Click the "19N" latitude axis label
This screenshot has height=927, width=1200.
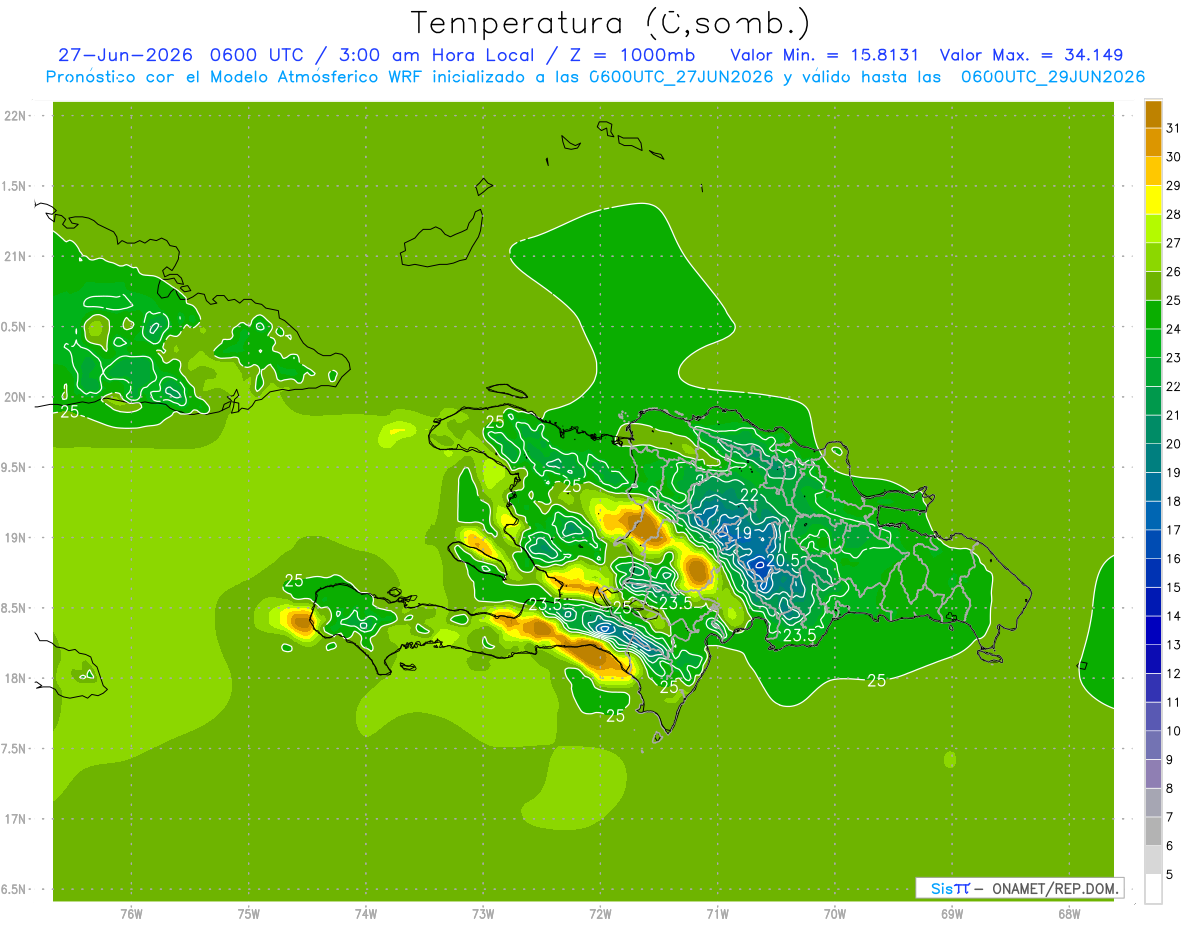point(15,538)
